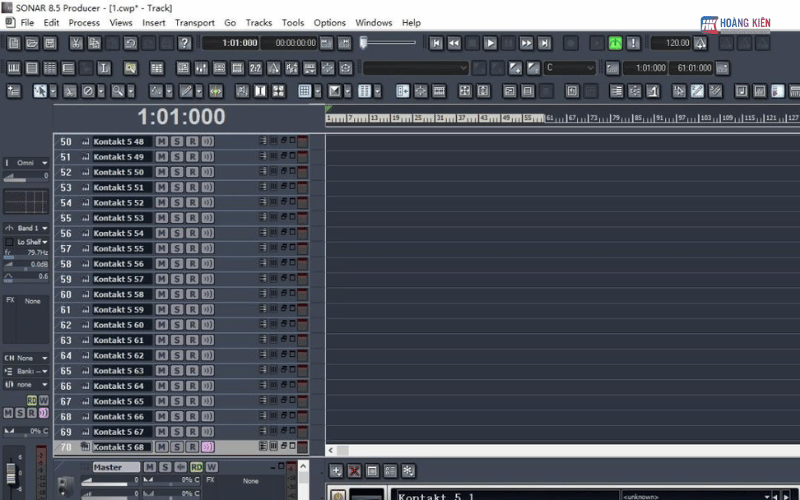Click the tempo field showing 120.00
800x500 pixels.
click(x=671, y=43)
